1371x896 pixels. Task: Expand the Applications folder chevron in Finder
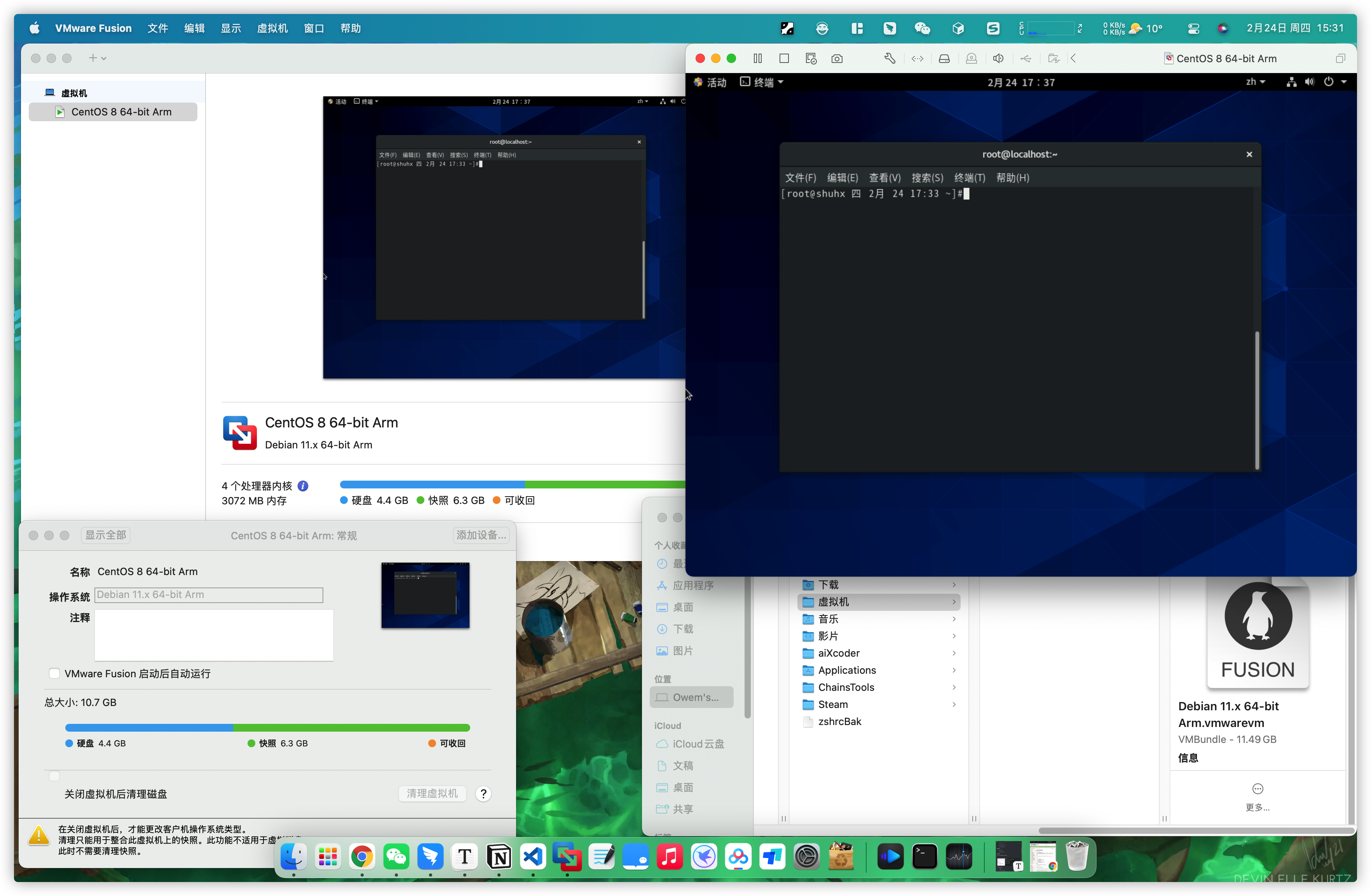pos(954,670)
